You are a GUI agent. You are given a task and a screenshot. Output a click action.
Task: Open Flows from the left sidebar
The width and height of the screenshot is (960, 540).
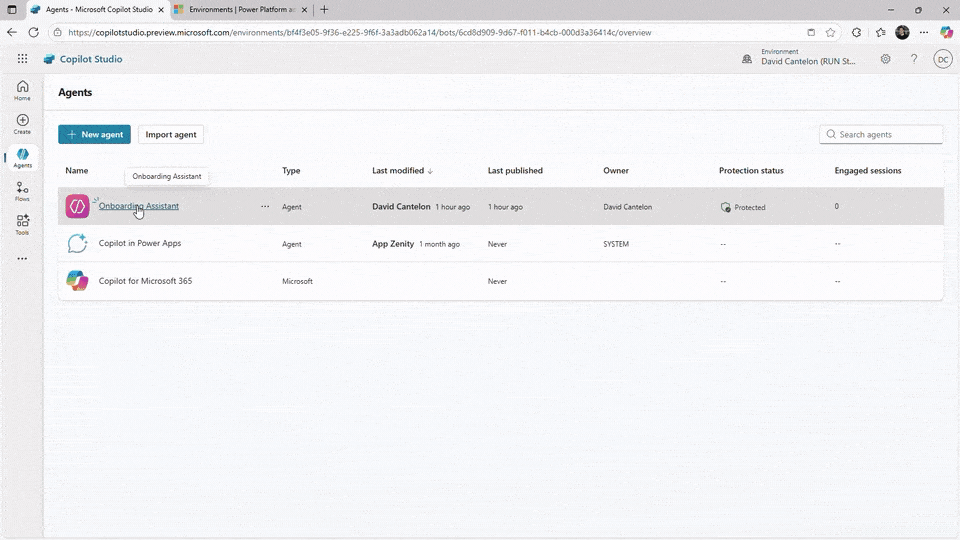click(x=22, y=191)
